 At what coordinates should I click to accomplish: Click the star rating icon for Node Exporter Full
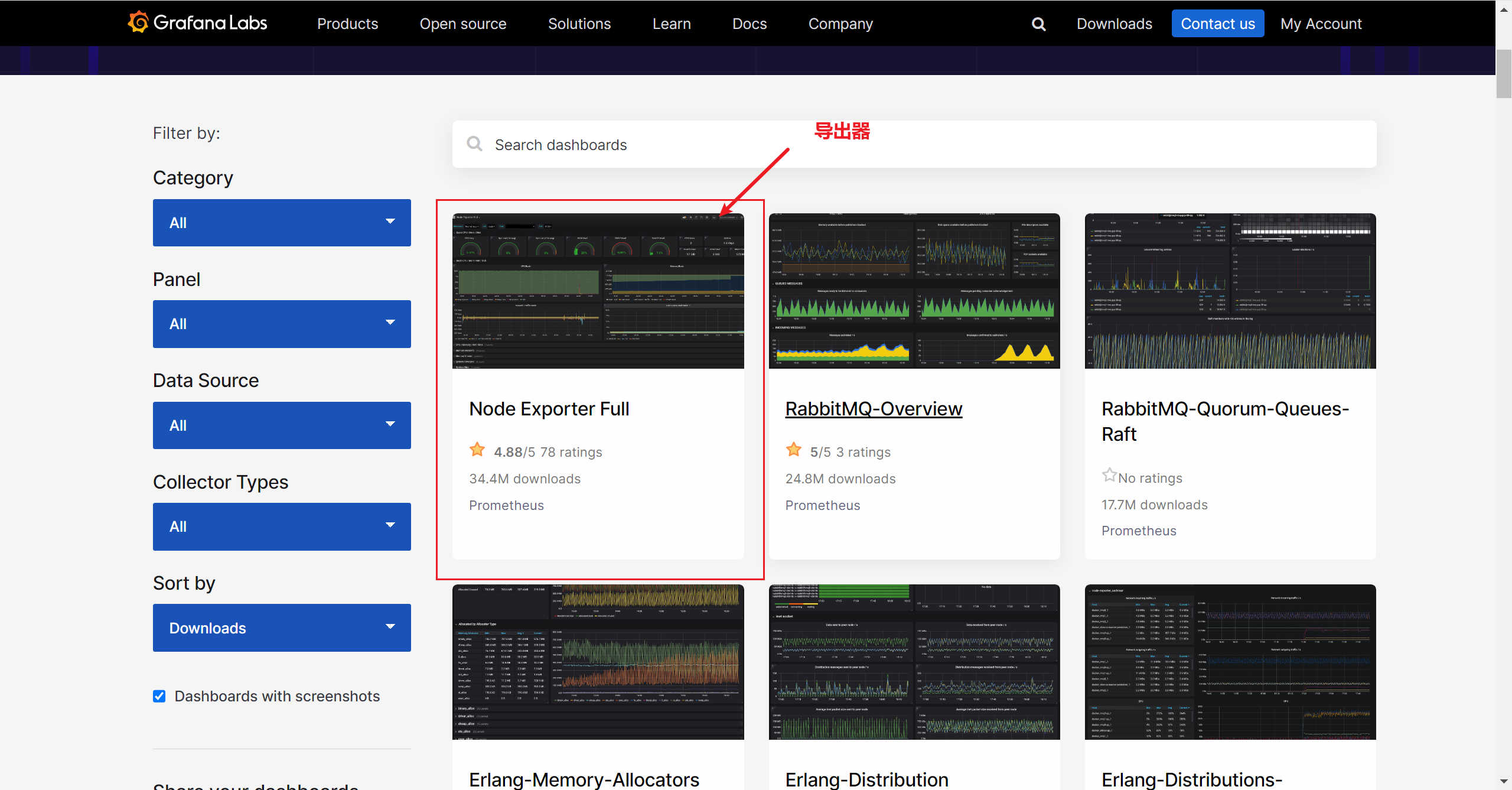pos(477,450)
